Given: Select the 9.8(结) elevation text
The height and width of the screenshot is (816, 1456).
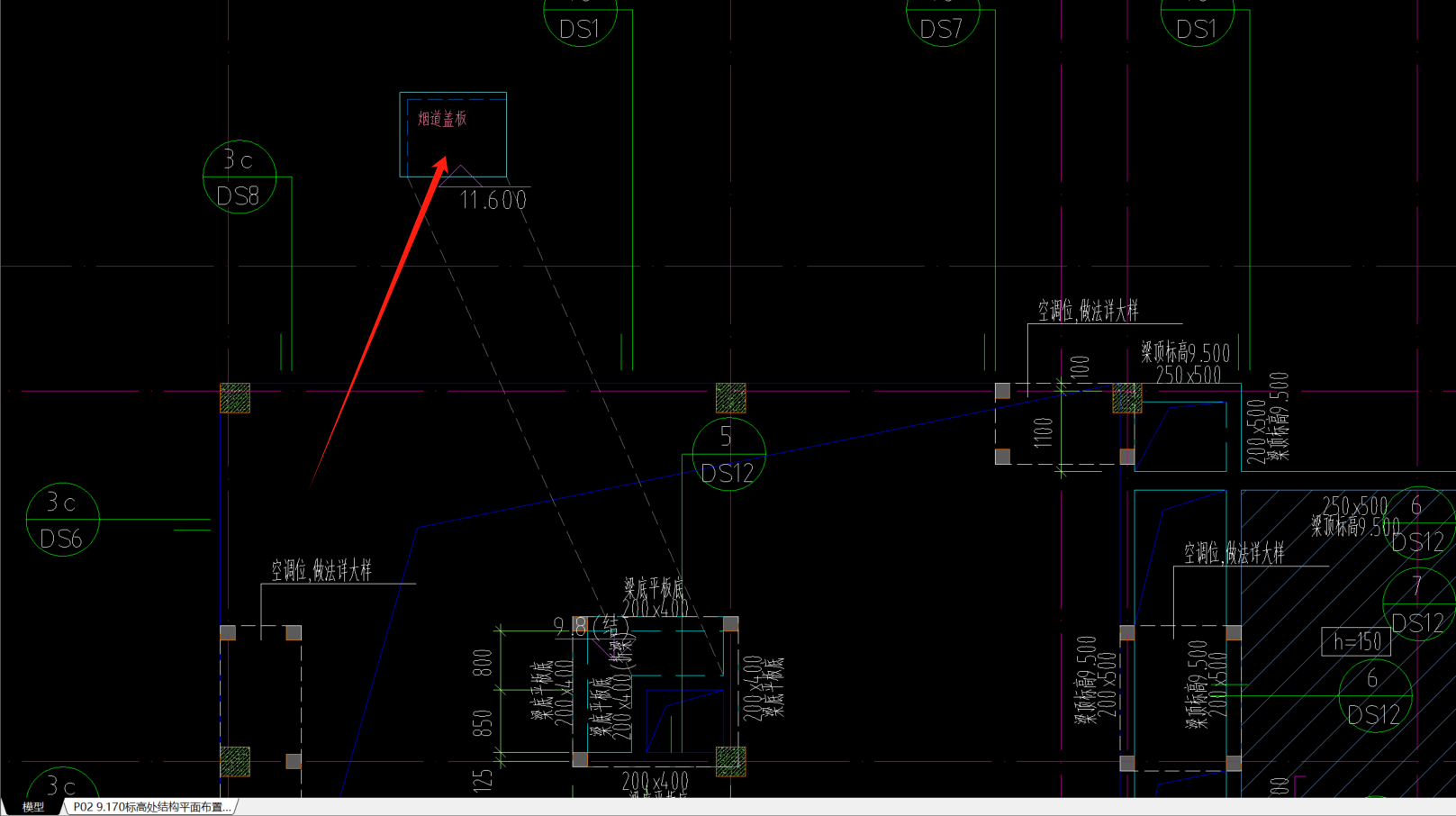Looking at the screenshot, I should click(591, 626).
